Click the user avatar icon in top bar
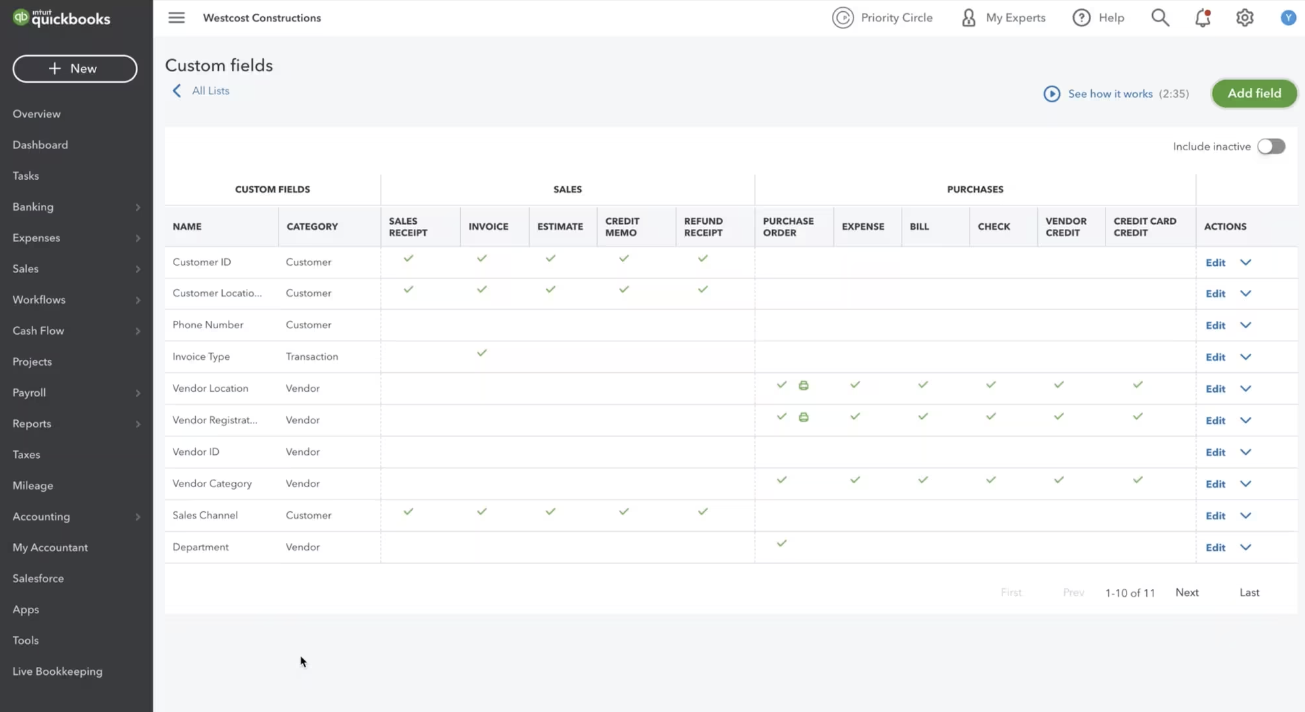 (x=1288, y=18)
